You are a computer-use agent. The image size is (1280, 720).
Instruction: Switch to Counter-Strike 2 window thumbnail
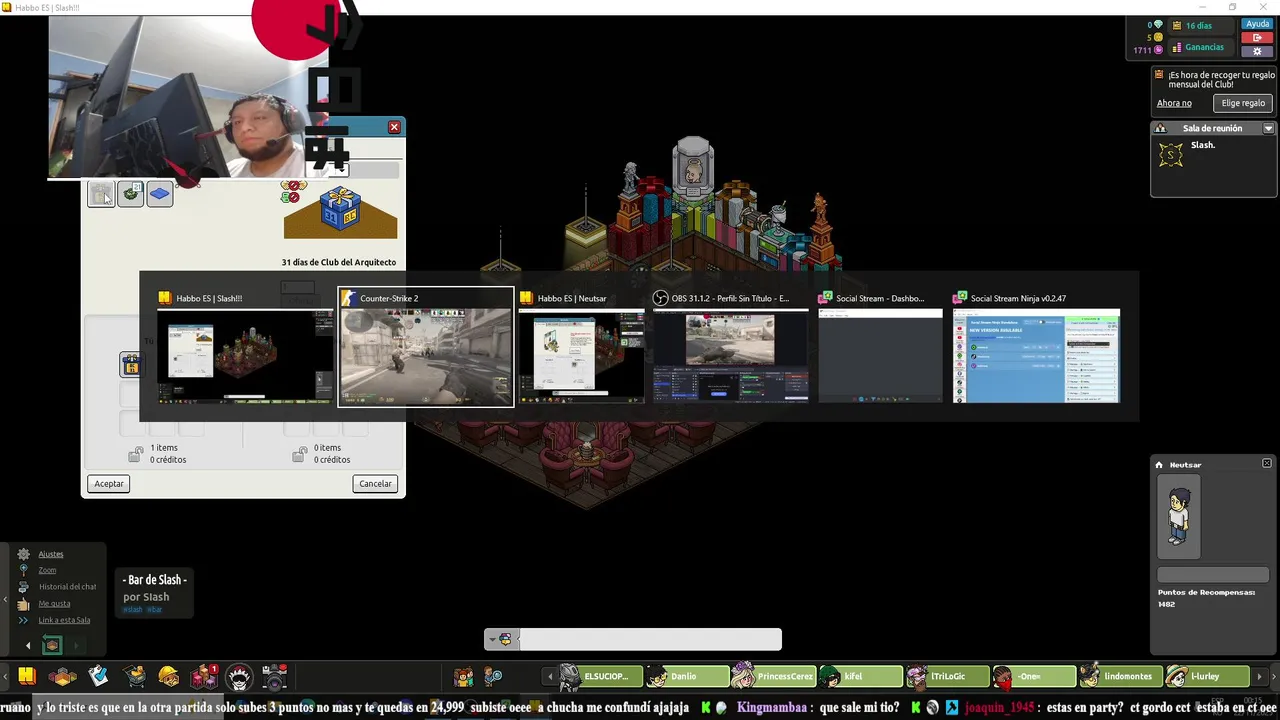[x=426, y=347]
